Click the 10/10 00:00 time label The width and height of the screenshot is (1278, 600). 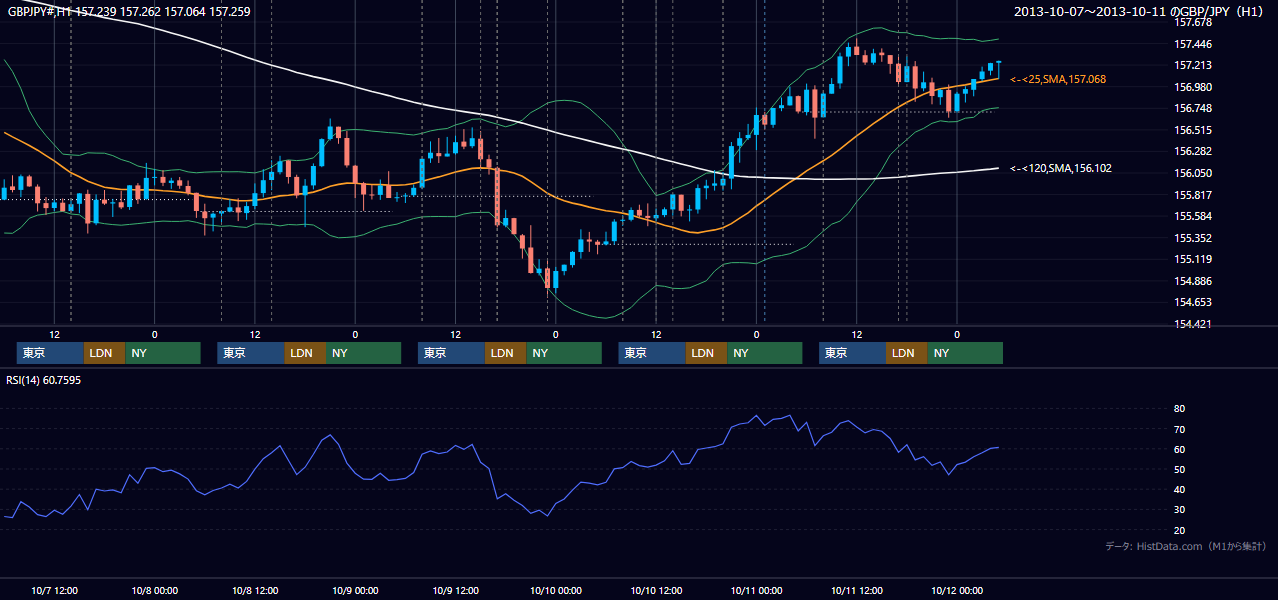(x=555, y=590)
